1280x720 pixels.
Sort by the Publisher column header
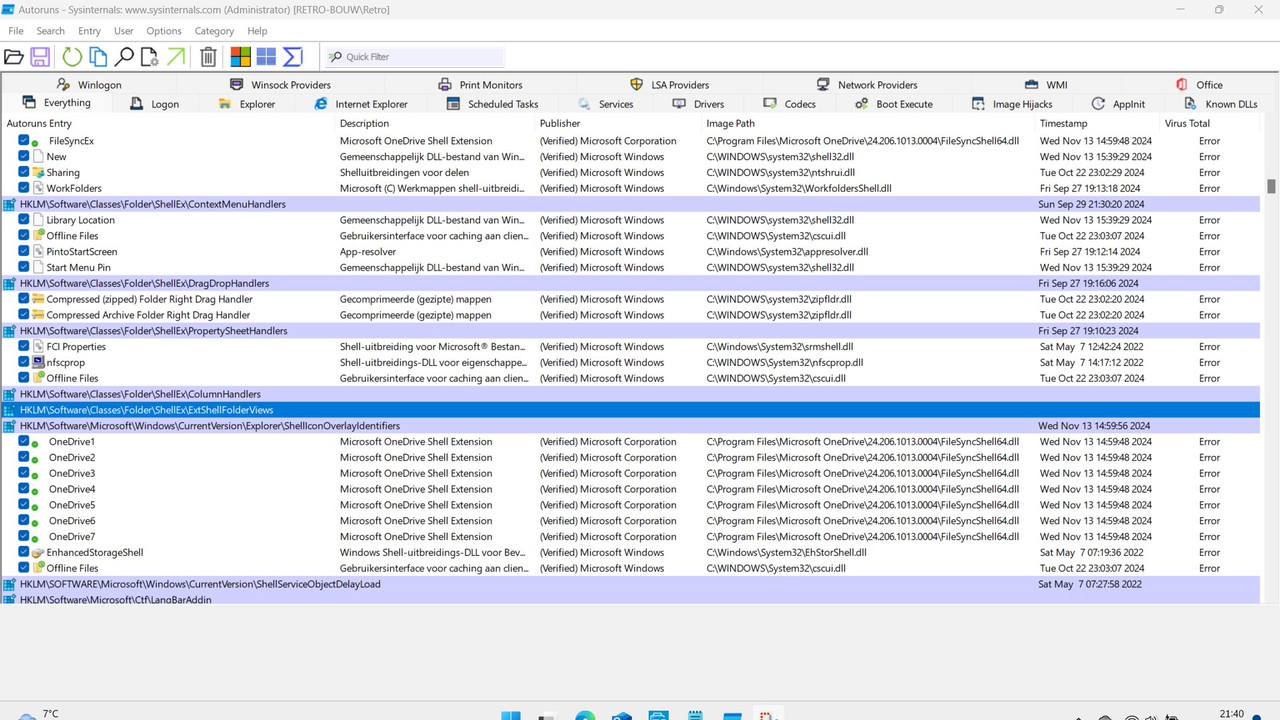coord(618,123)
